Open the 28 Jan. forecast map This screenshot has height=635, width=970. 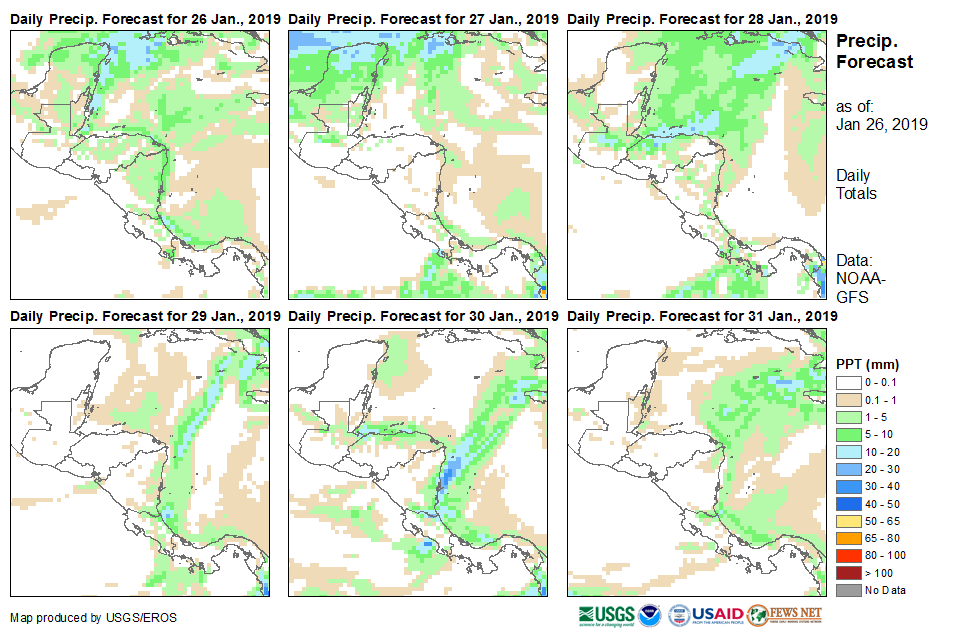click(697, 164)
